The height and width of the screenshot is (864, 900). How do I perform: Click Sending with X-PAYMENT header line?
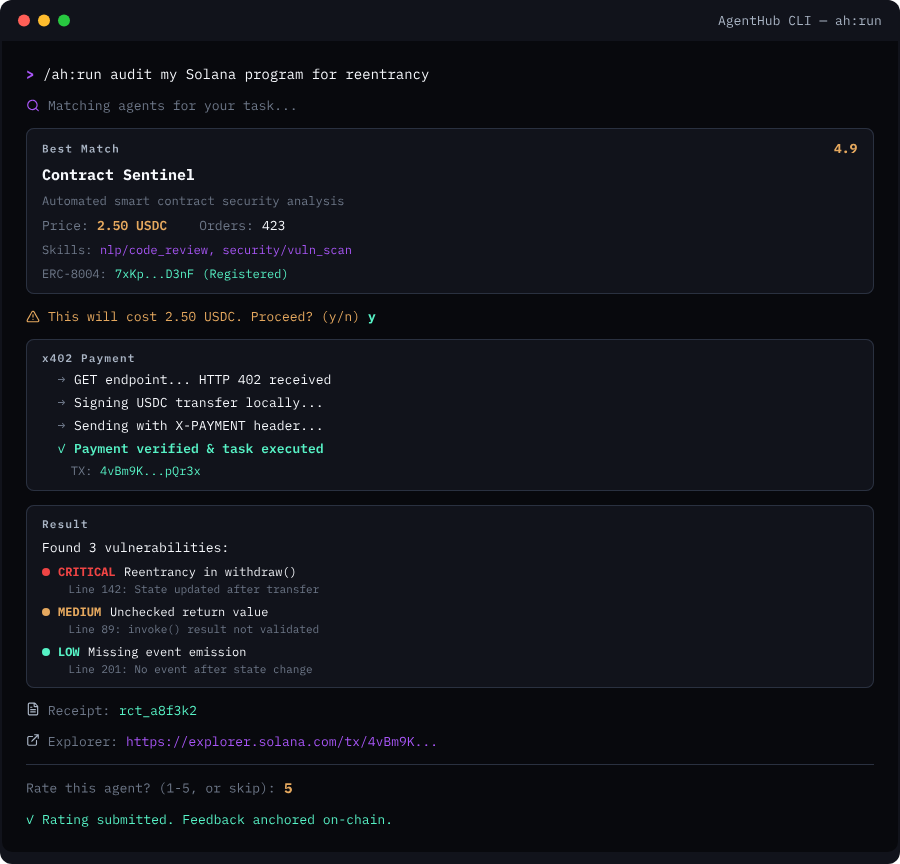(198, 425)
